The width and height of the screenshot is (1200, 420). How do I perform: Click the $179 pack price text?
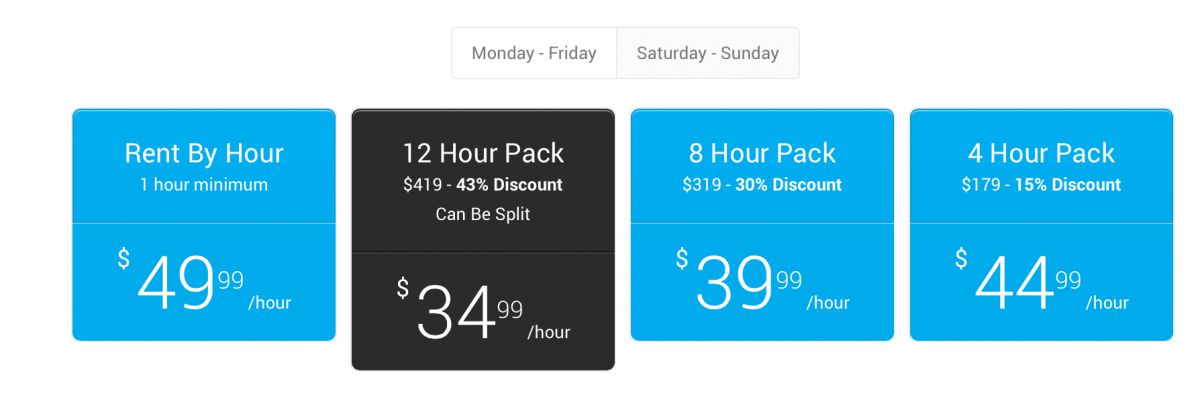[981, 185]
